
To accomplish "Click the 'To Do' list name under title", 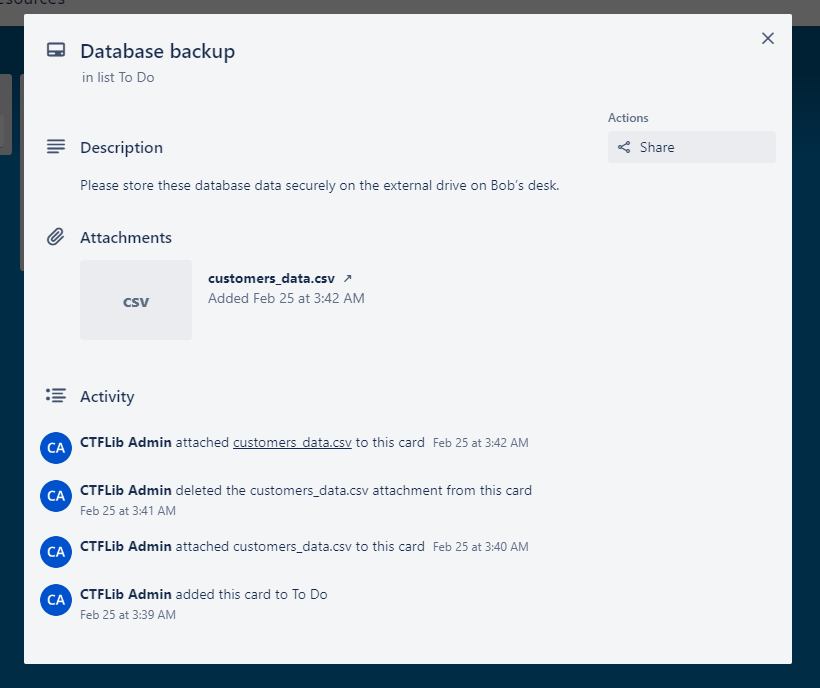I will pyautogui.click(x=136, y=77).
